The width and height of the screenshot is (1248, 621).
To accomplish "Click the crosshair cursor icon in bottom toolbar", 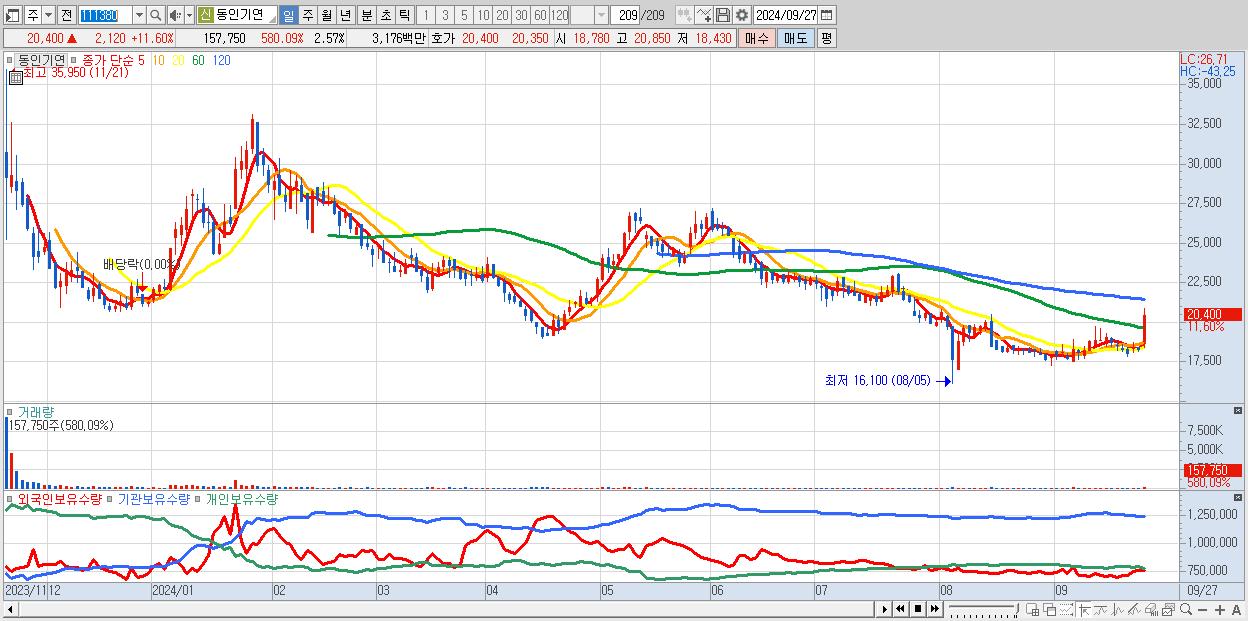I will [x=1084, y=609].
